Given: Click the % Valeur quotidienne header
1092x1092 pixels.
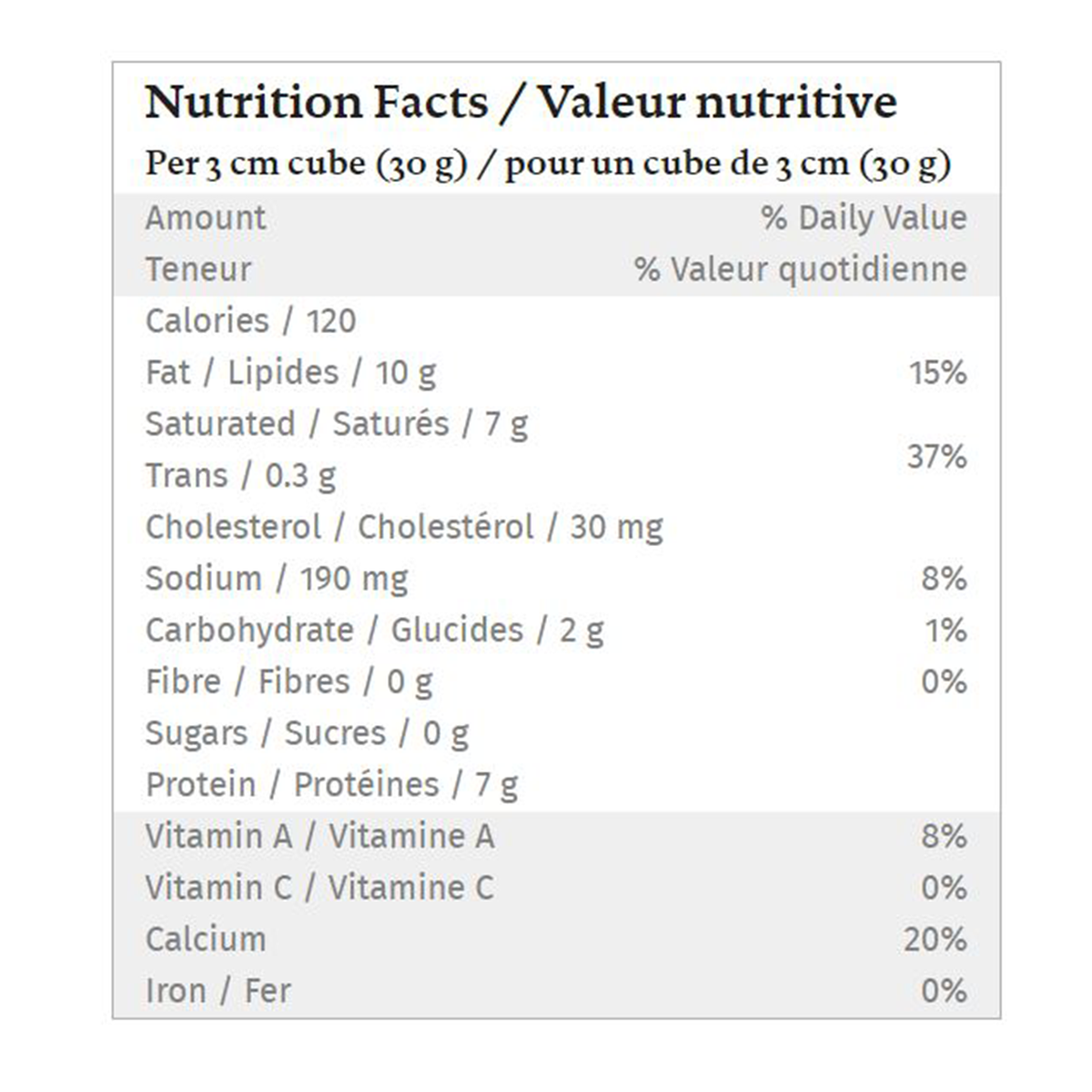Looking at the screenshot, I should pyautogui.click(x=800, y=269).
